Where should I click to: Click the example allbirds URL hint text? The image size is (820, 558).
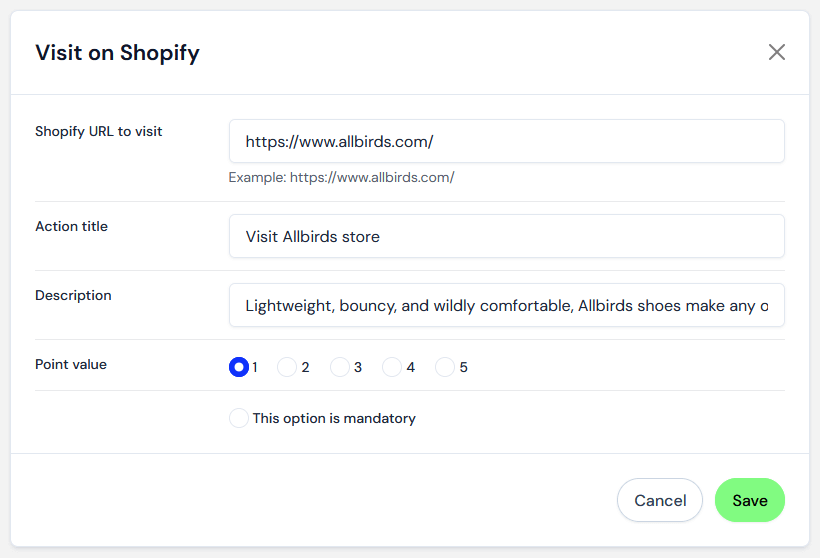(x=341, y=177)
